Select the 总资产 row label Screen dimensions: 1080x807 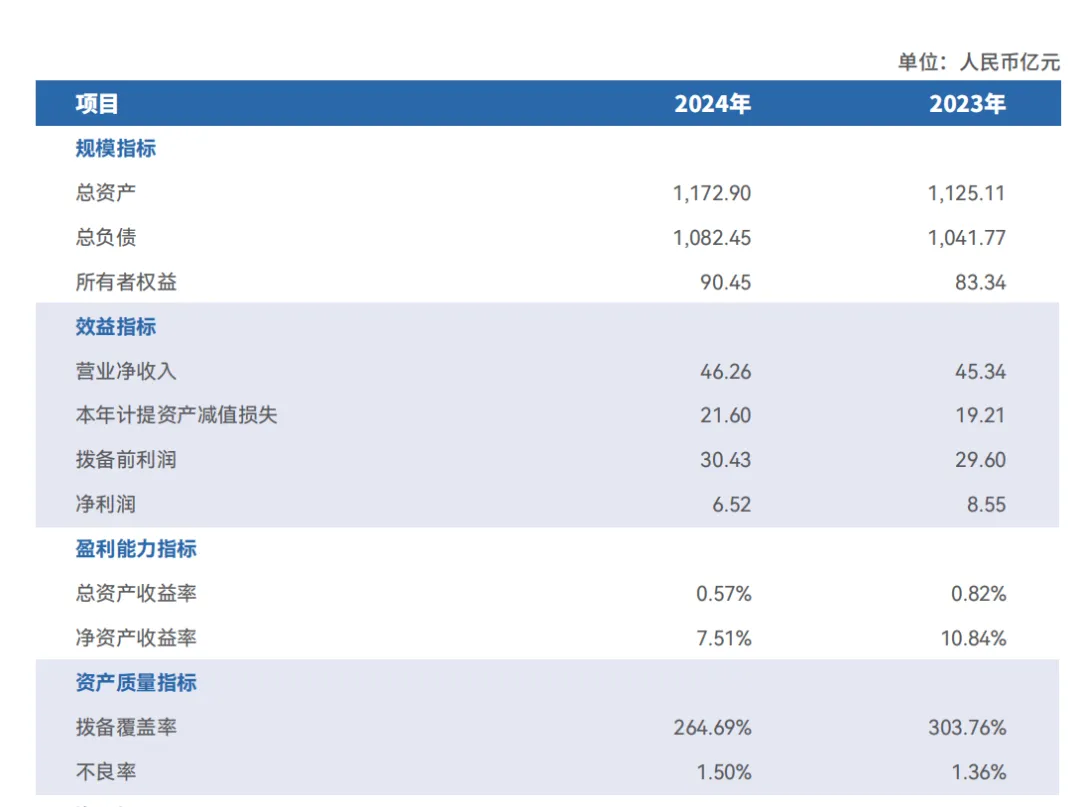[x=106, y=193]
